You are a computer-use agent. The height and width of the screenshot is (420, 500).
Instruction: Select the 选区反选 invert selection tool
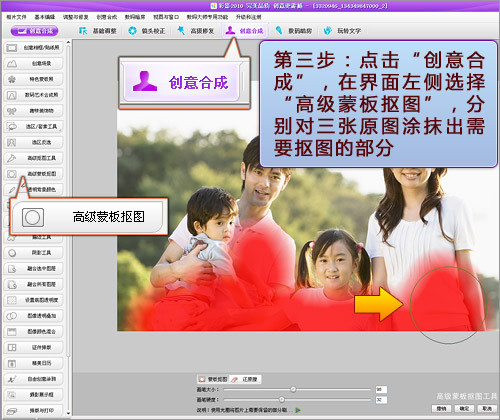click(33, 142)
